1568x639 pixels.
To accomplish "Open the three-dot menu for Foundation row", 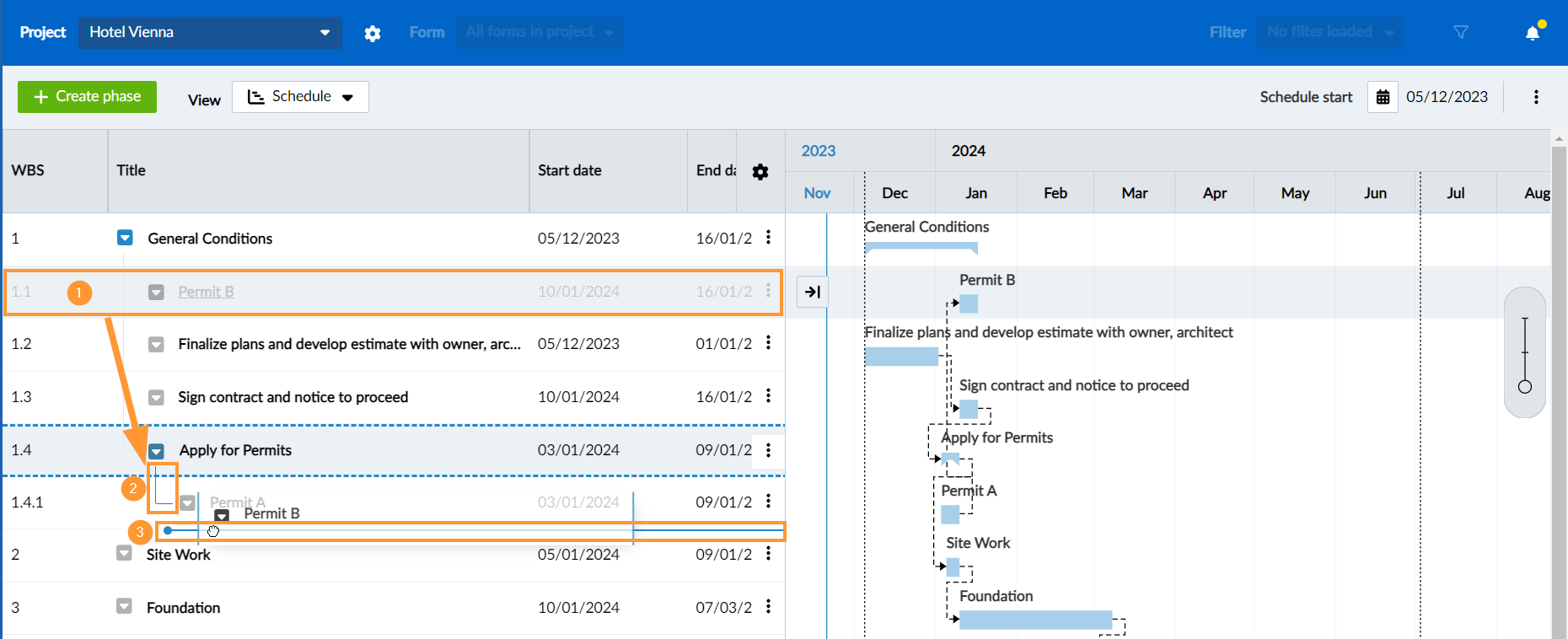I will (768, 607).
